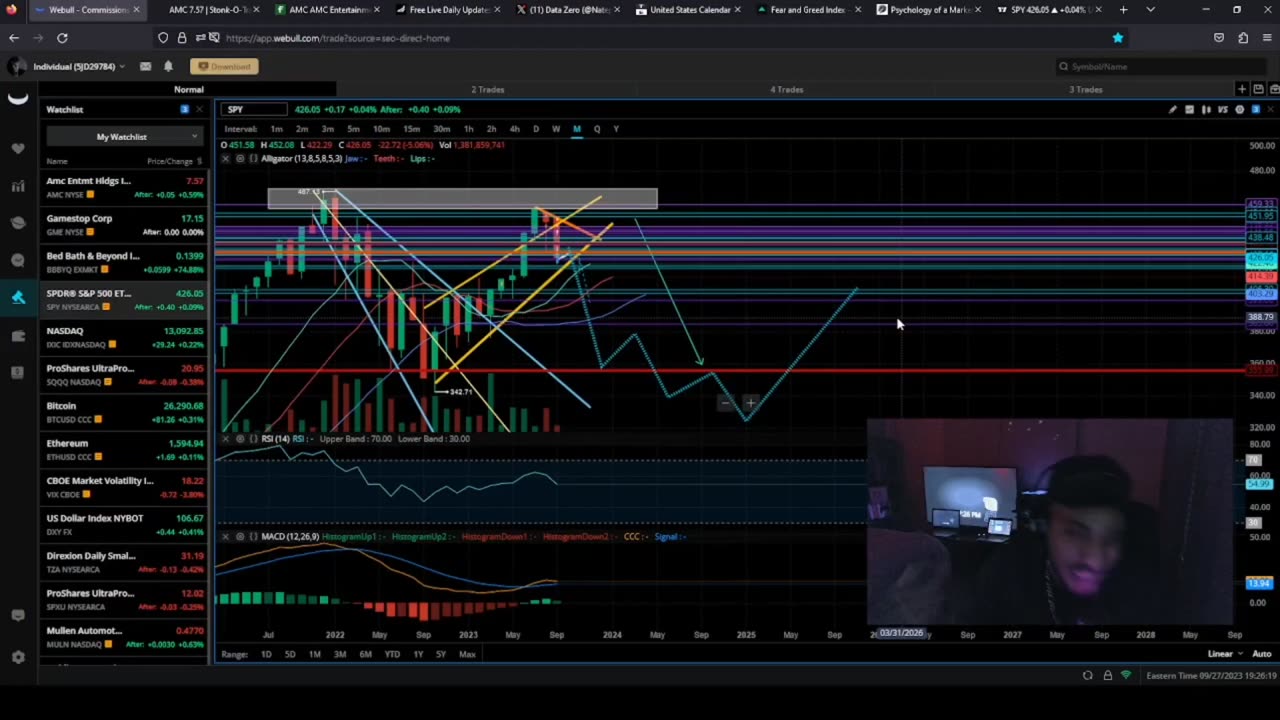1280x720 pixels.
Task: Toggle MACD indicator code brackets icon
Action: click(x=253, y=536)
